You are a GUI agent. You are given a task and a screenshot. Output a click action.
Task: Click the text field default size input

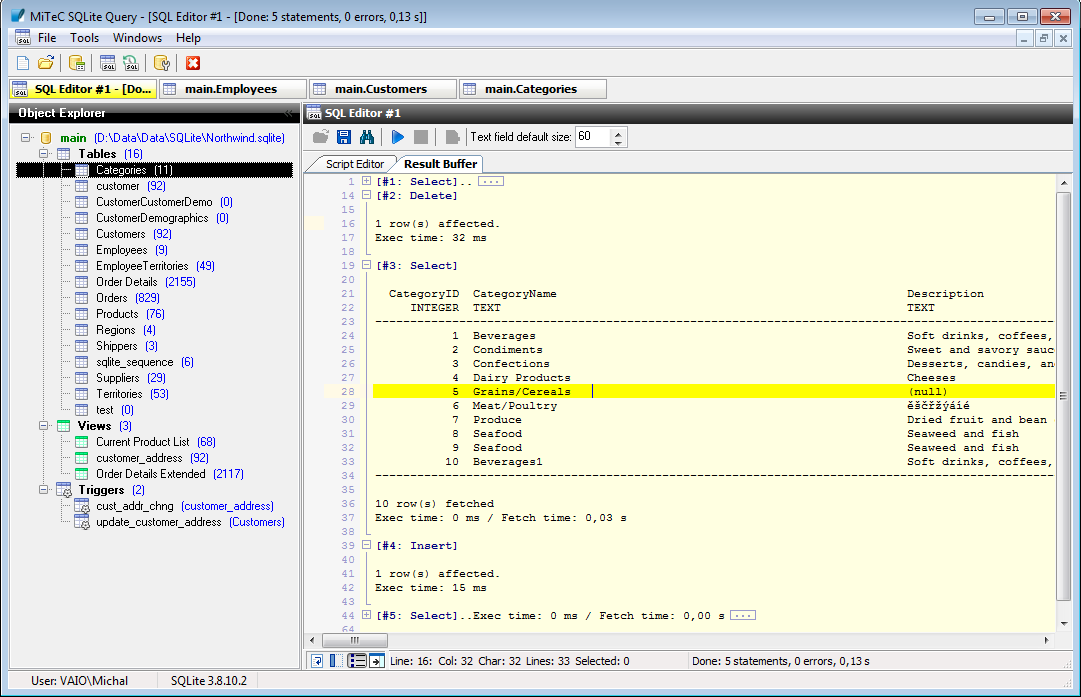[x=592, y=137]
